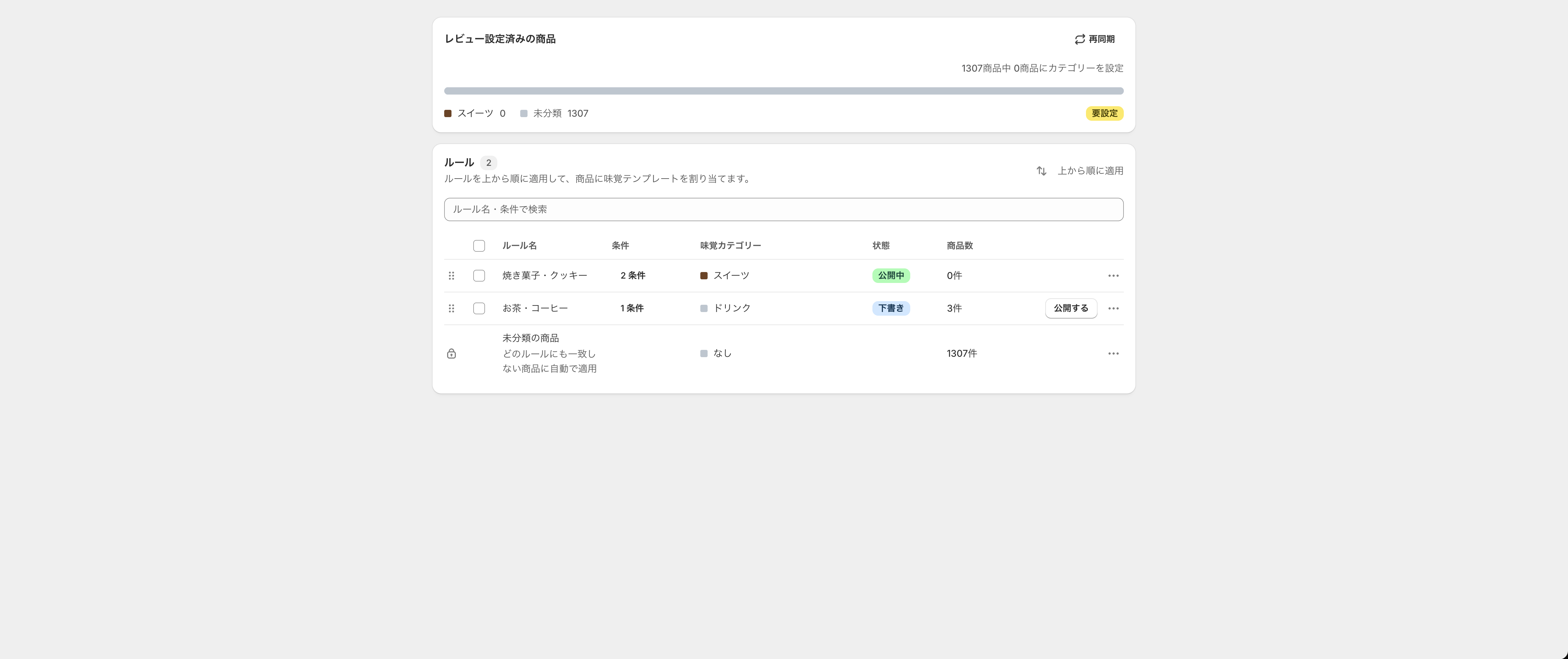Click the ルール名 column header

click(x=519, y=246)
